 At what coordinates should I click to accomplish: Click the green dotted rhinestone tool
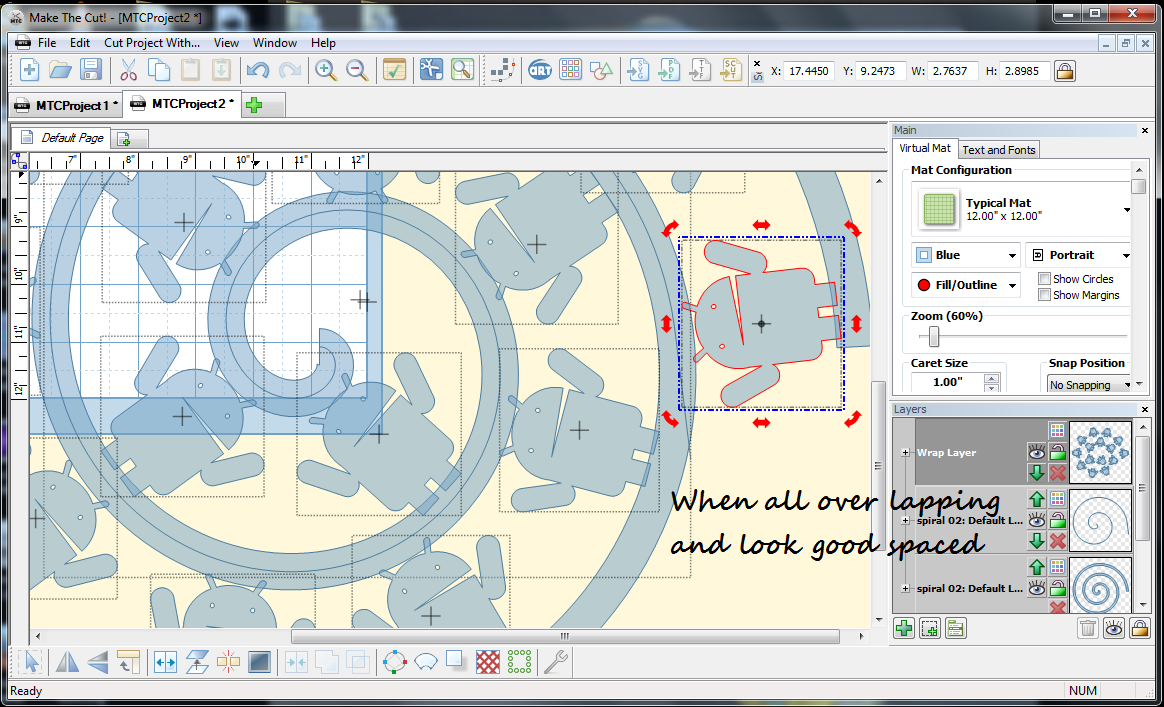coord(519,660)
